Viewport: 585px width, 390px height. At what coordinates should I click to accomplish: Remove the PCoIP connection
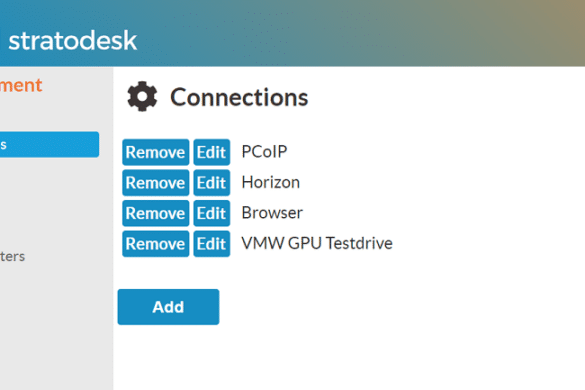(156, 152)
